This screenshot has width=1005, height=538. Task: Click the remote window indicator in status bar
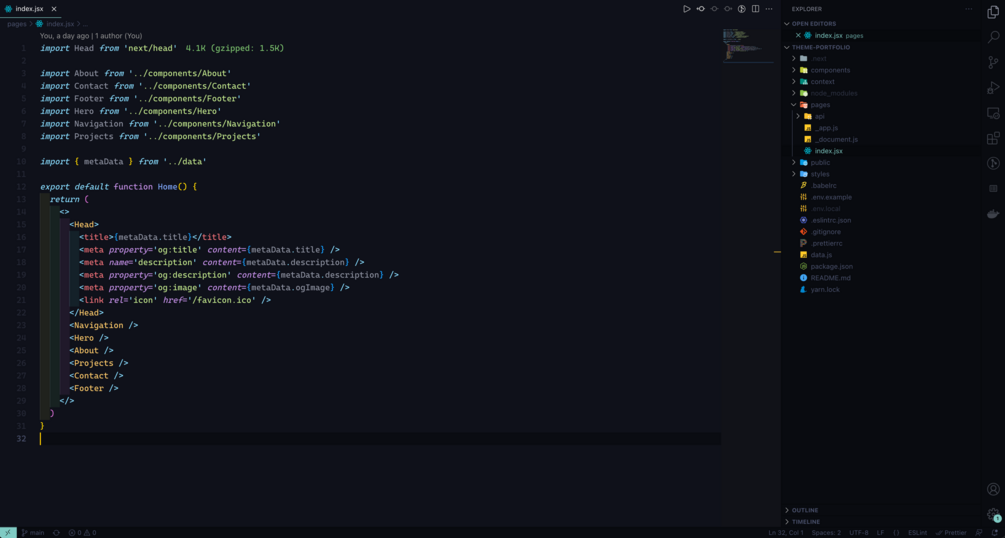8,533
